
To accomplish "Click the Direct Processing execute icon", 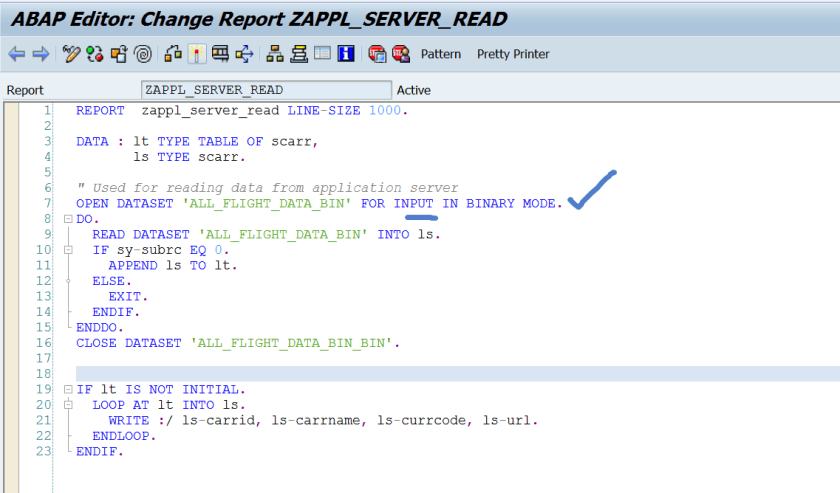I will [x=220, y=54].
